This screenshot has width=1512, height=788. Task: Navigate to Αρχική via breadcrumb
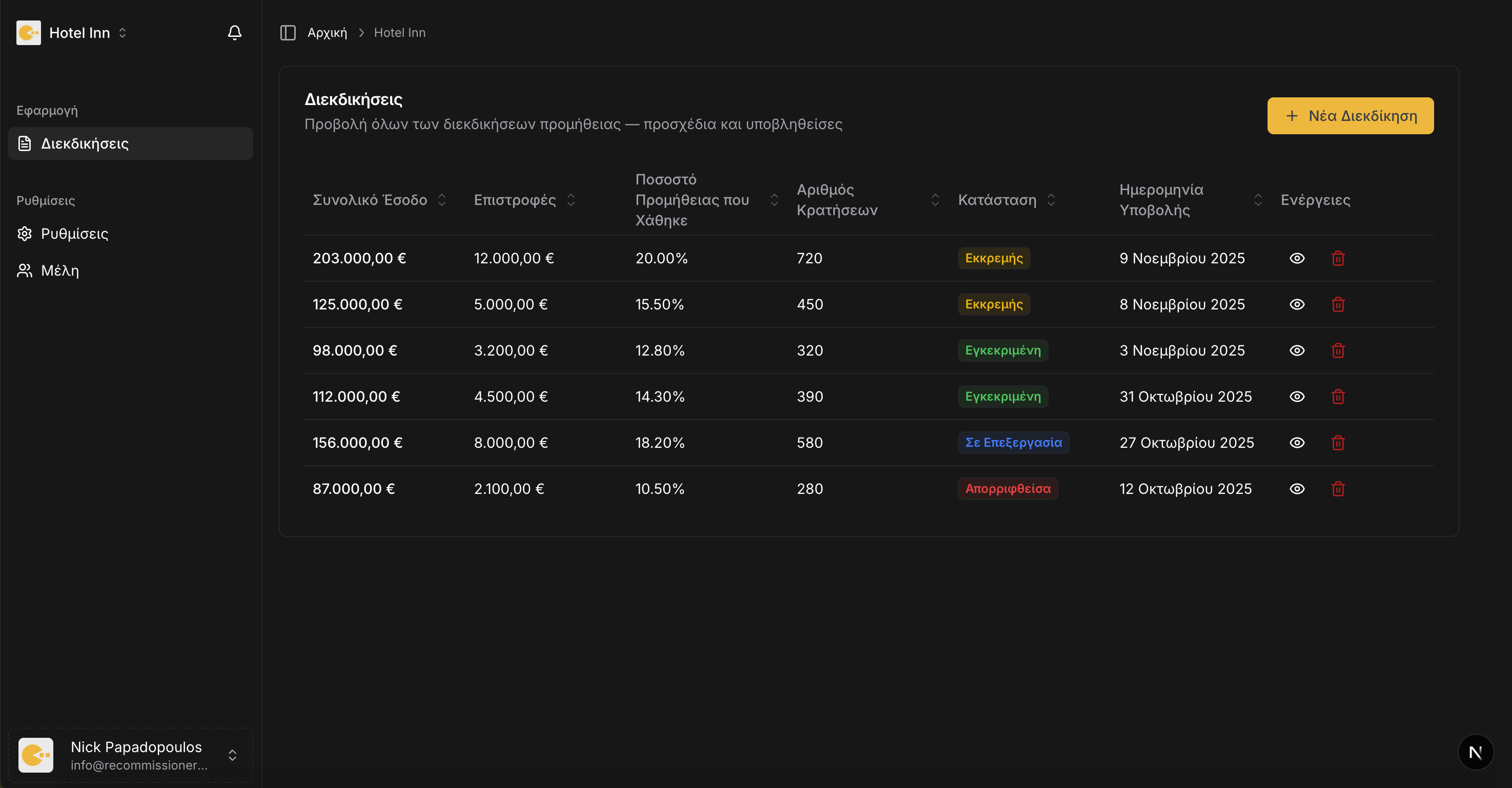click(326, 32)
